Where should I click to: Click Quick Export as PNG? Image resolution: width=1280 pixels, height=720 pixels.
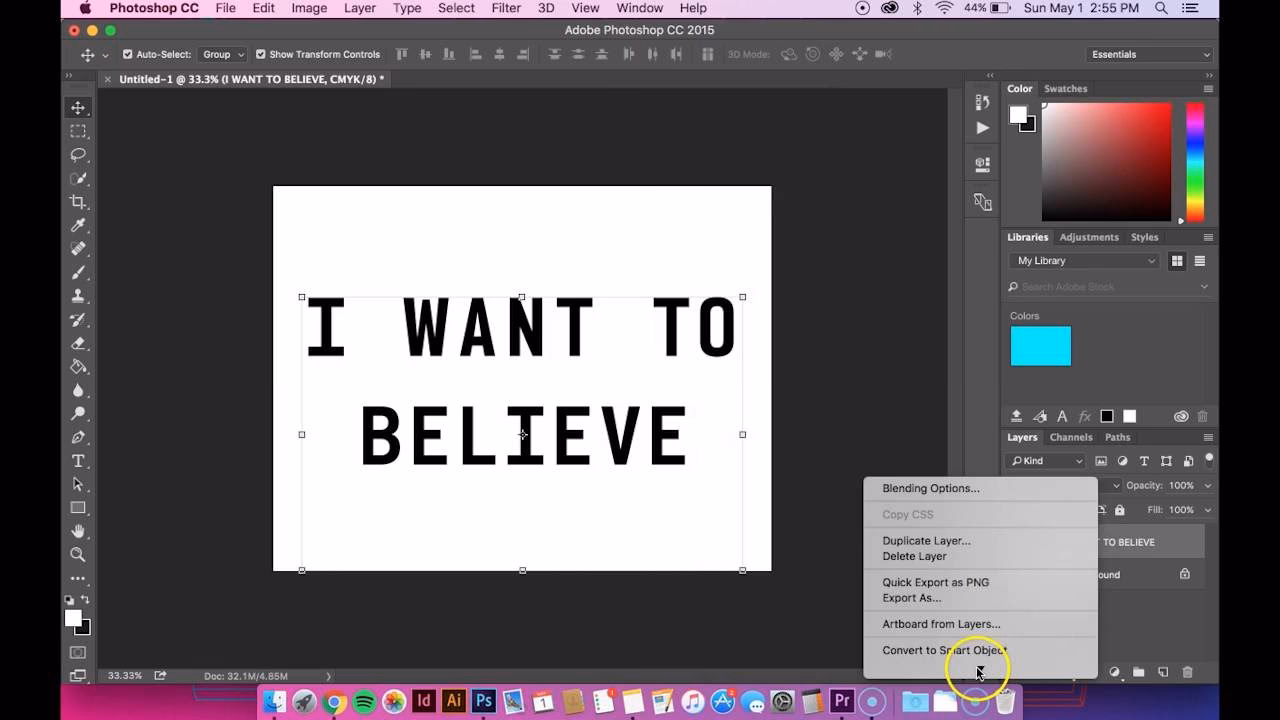[933, 582]
